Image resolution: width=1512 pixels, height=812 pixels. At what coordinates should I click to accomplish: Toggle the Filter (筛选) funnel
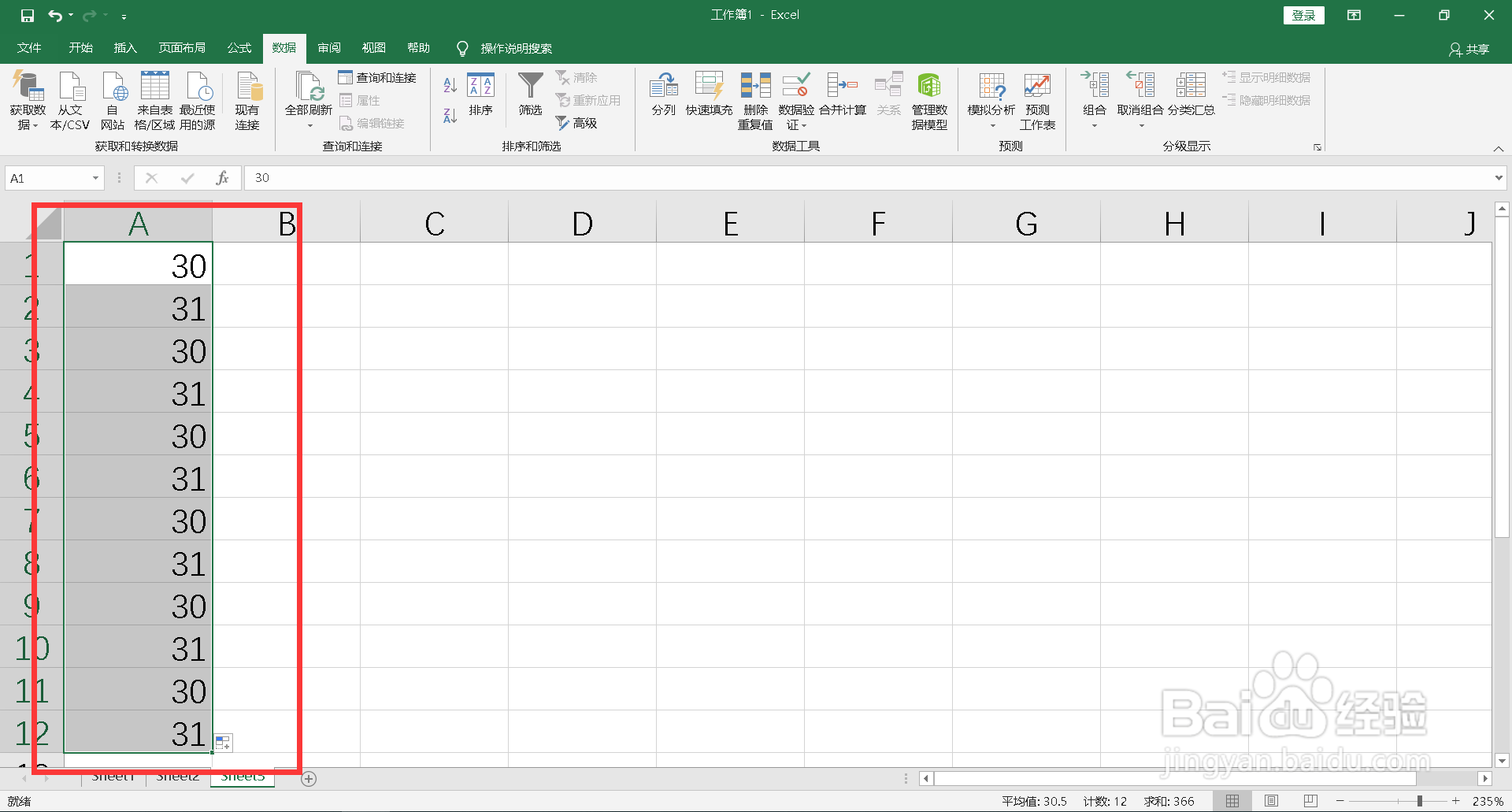pyautogui.click(x=530, y=95)
